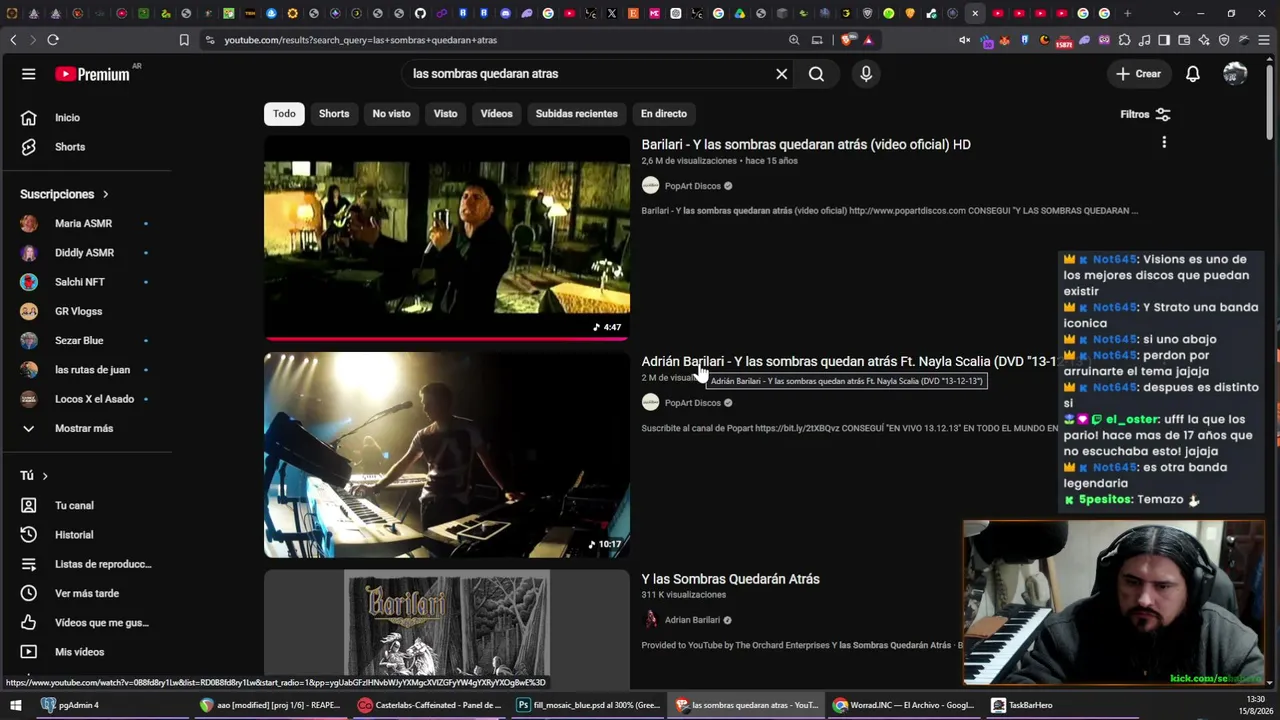Screen dimensions: 1280x720
Task: Select the Shorts filter chip
Action: coord(334,114)
